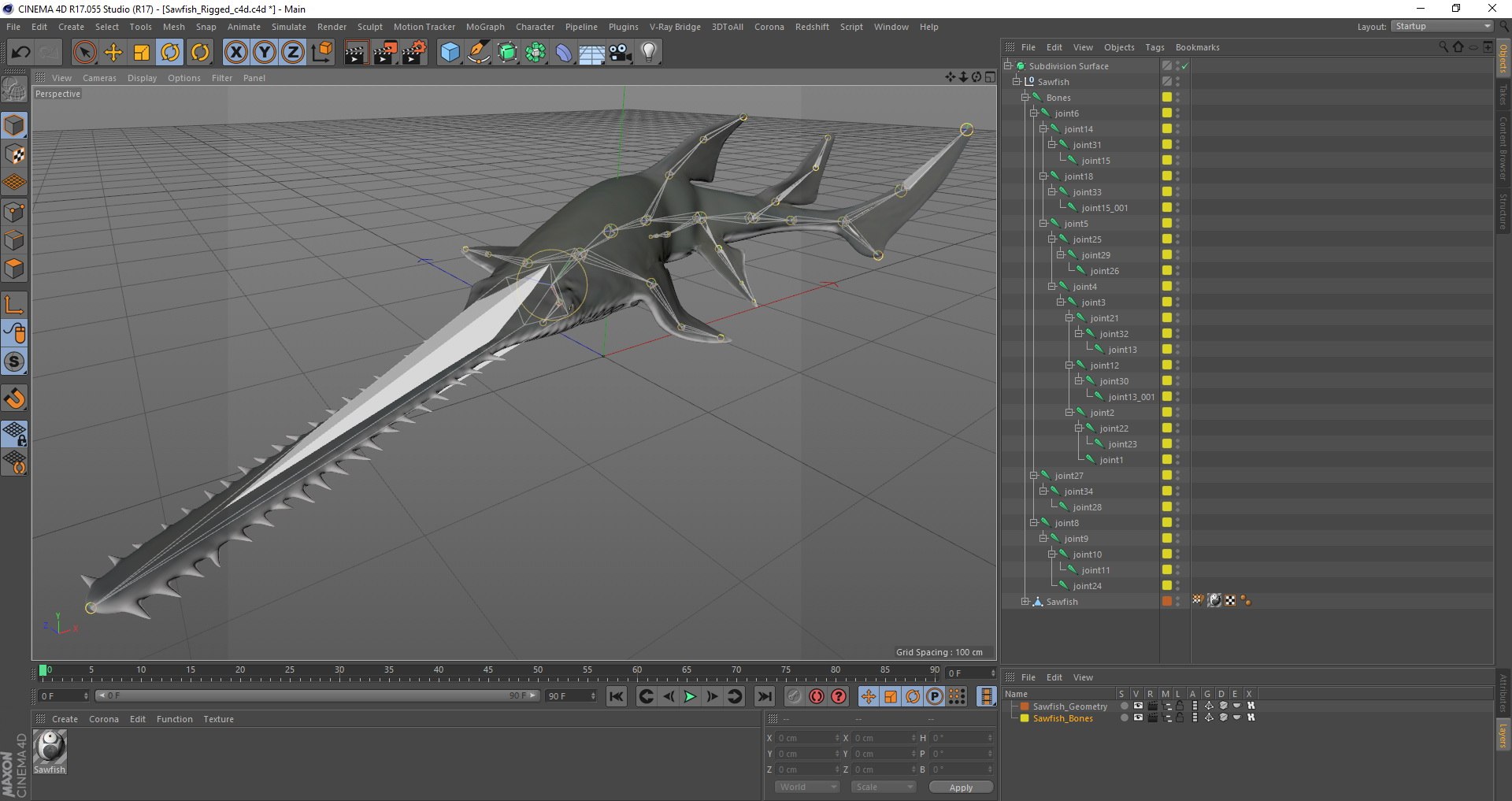1512x801 pixels.
Task: Click the orange layer swatch of Sawfish mesh
Action: pos(1167,602)
